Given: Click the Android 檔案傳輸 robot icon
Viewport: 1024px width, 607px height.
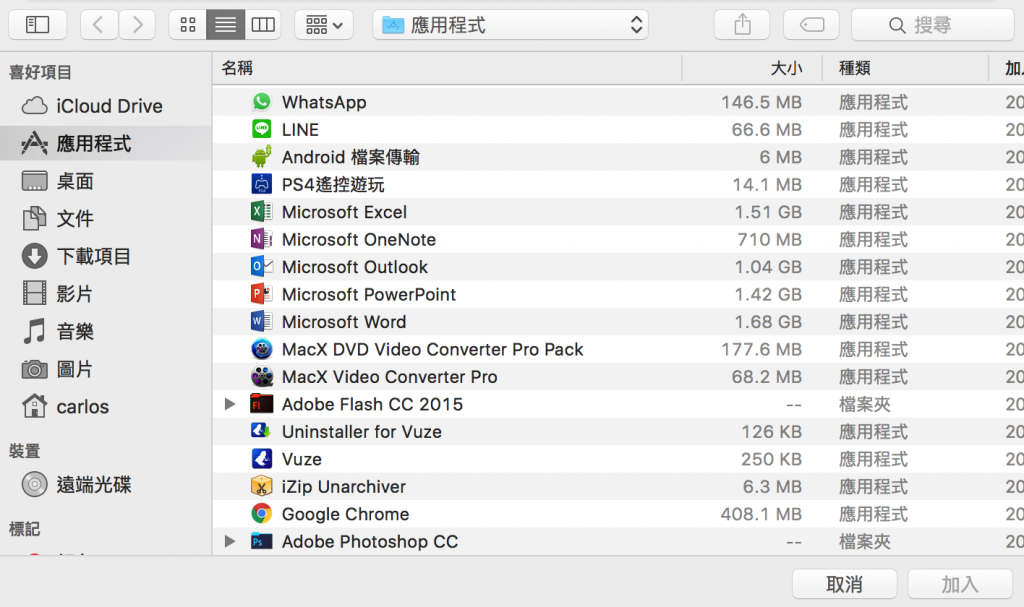Looking at the screenshot, I should pyautogui.click(x=262, y=157).
